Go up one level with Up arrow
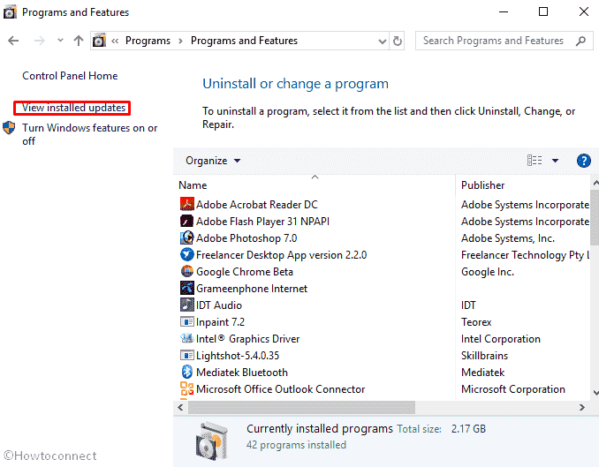Viewport: 599px width, 467px height. 78,41
